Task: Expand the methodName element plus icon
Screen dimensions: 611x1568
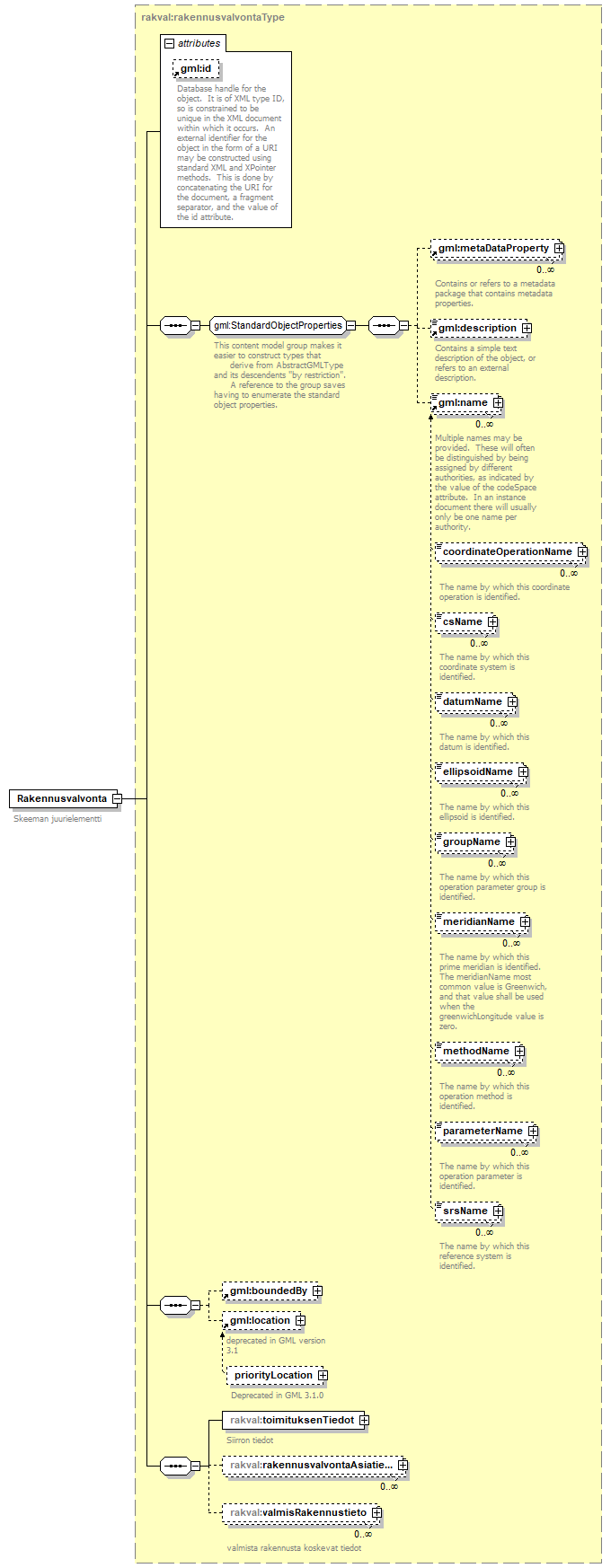Action: pyautogui.click(x=519, y=1051)
